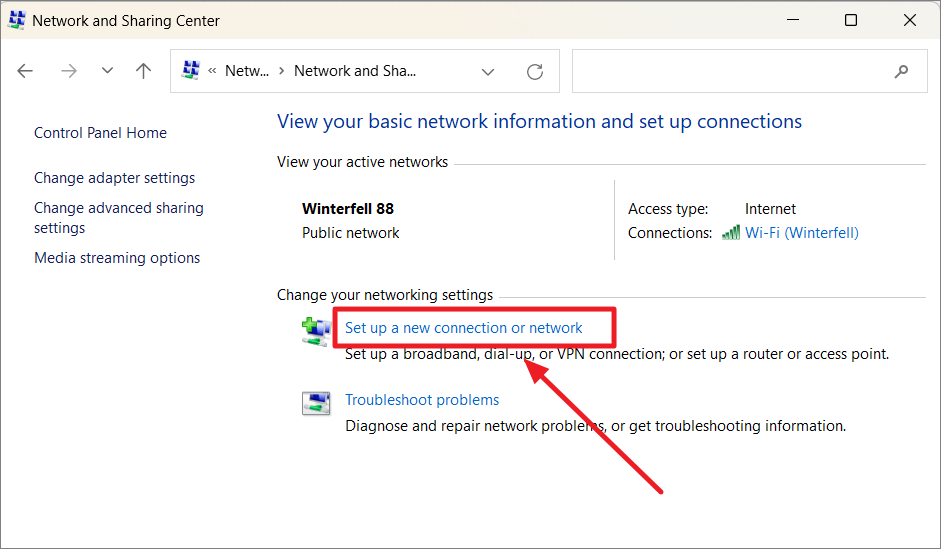Image resolution: width=941 pixels, height=549 pixels.
Task: Open Media streaming options
Action: 117,258
